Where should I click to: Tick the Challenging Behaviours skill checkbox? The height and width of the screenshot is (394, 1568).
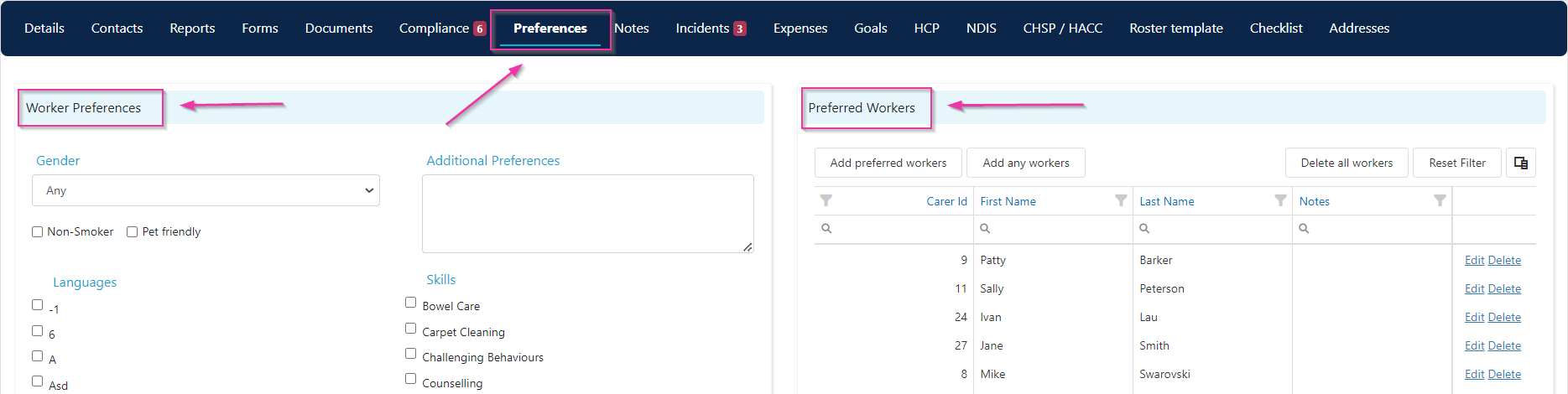point(410,353)
